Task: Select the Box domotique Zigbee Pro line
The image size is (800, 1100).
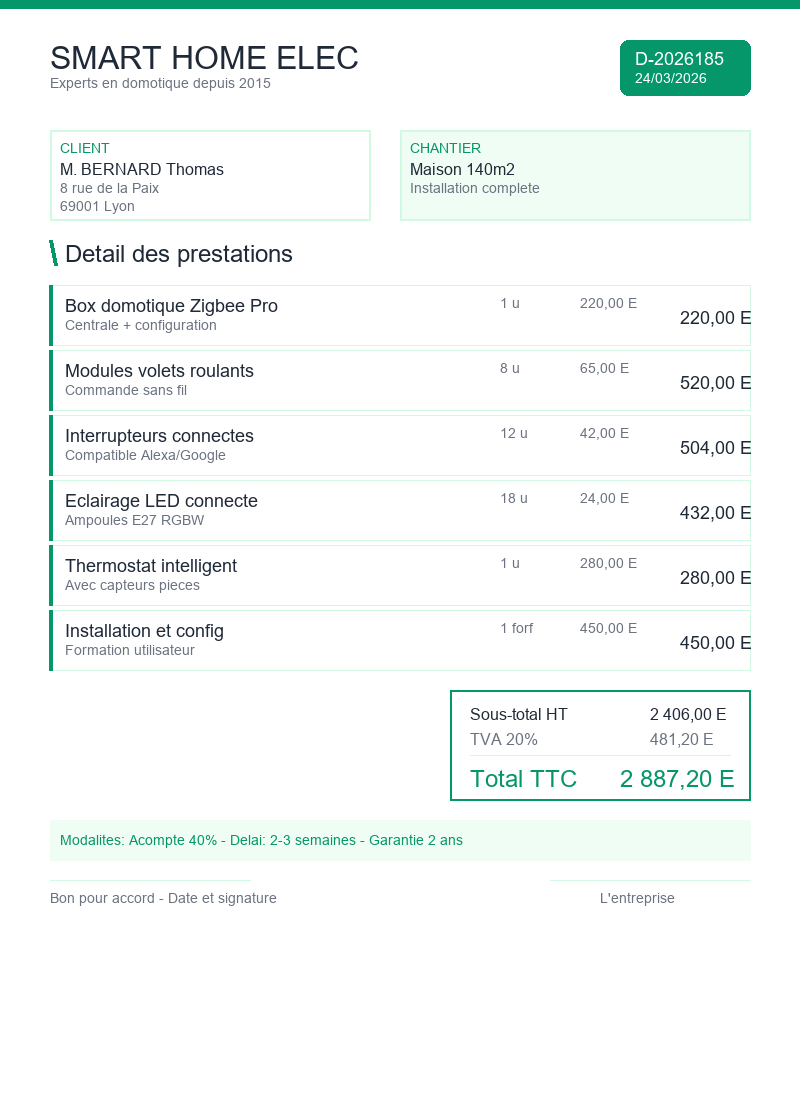Action: pos(171,306)
